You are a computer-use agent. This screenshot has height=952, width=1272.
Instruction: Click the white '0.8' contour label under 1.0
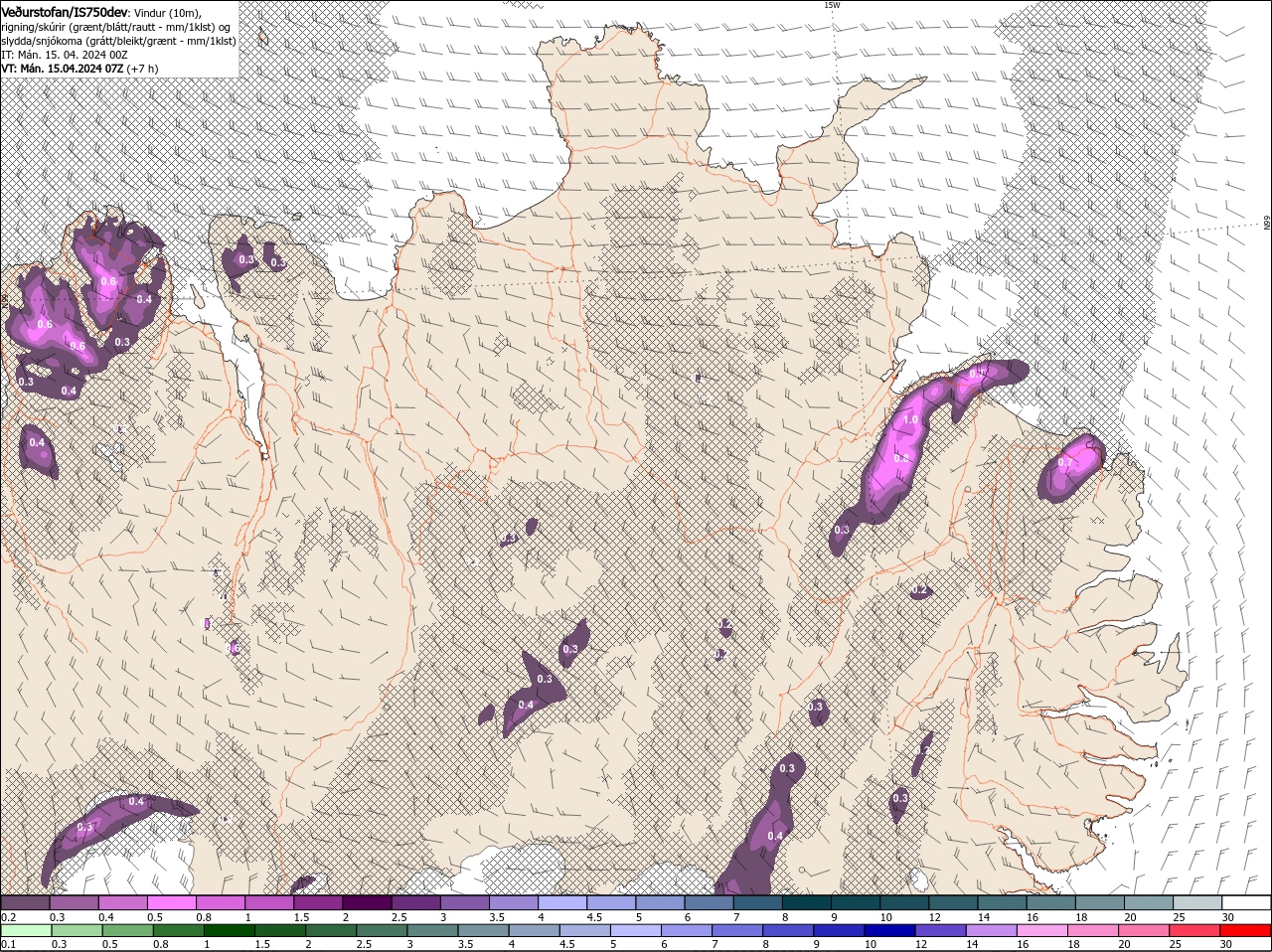(901, 458)
